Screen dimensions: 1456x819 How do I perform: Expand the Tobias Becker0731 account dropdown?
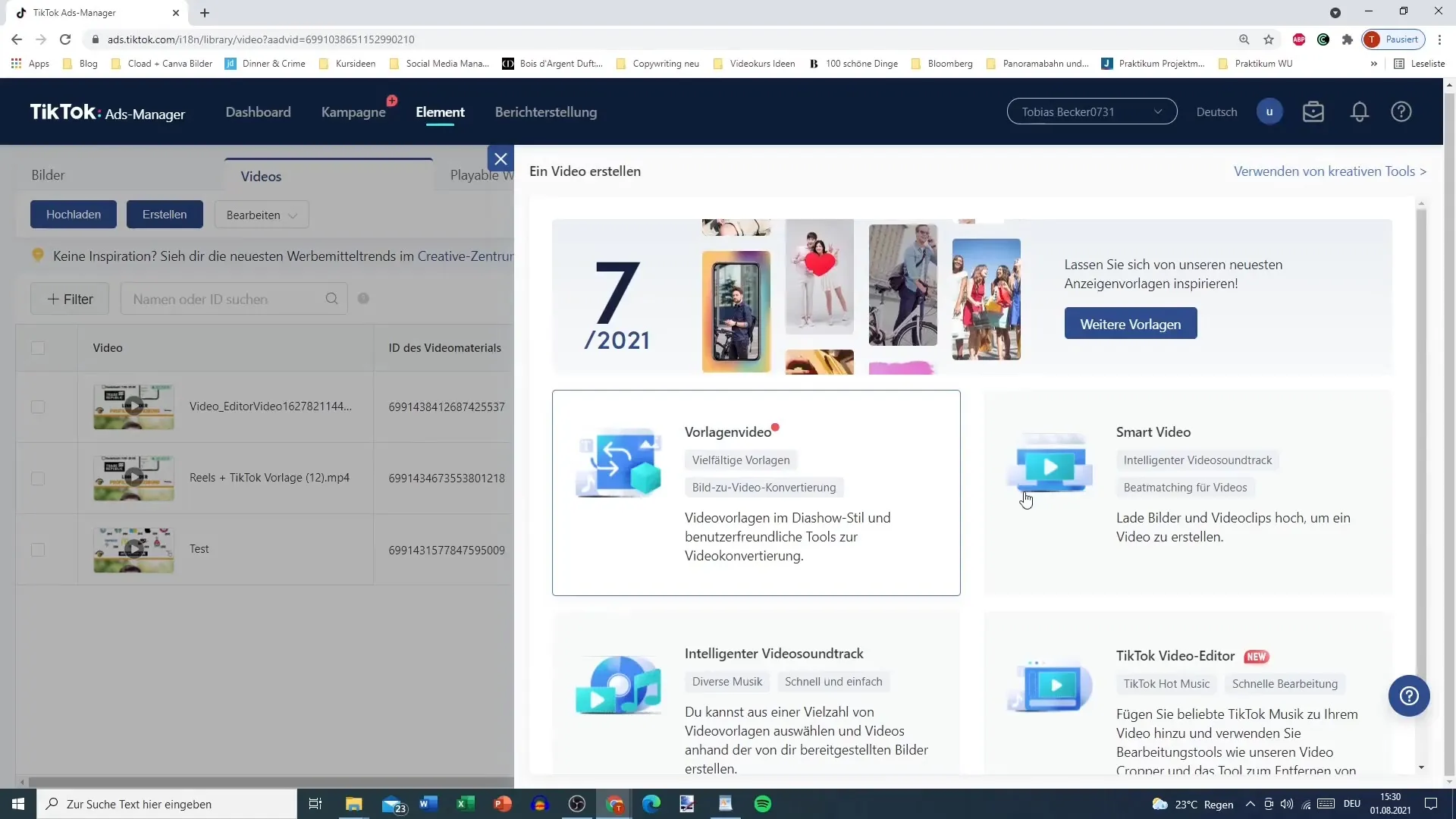click(x=1092, y=112)
